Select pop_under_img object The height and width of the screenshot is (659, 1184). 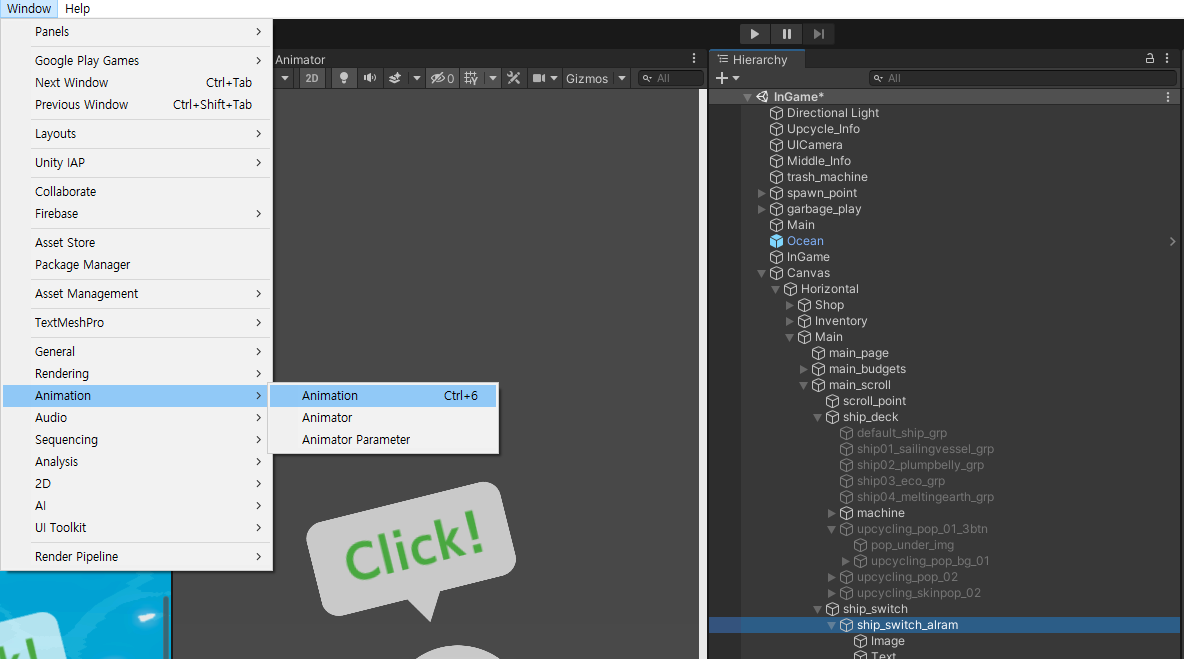912,545
